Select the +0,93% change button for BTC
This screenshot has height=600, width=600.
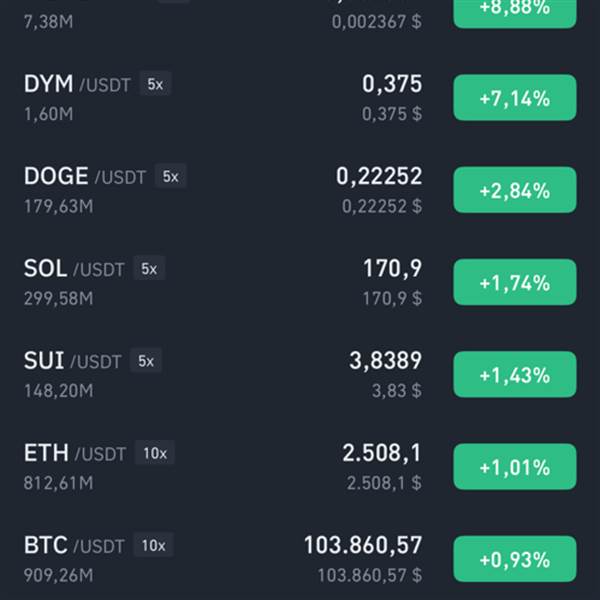tap(515, 559)
